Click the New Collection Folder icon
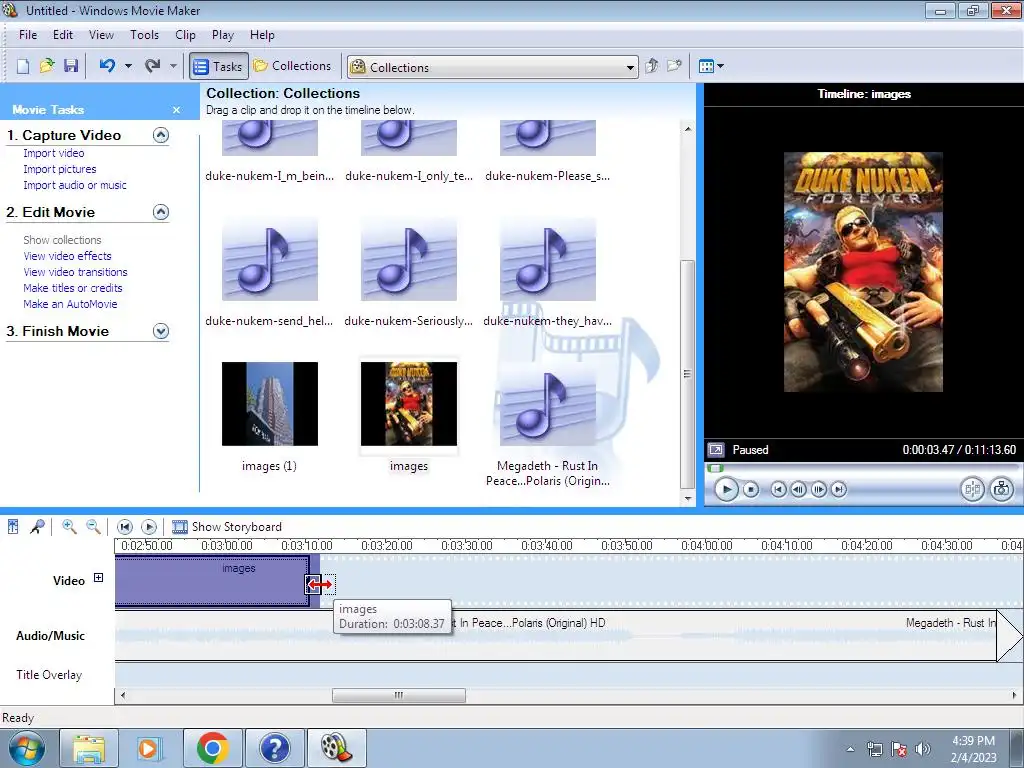1024x768 pixels. 674,66
